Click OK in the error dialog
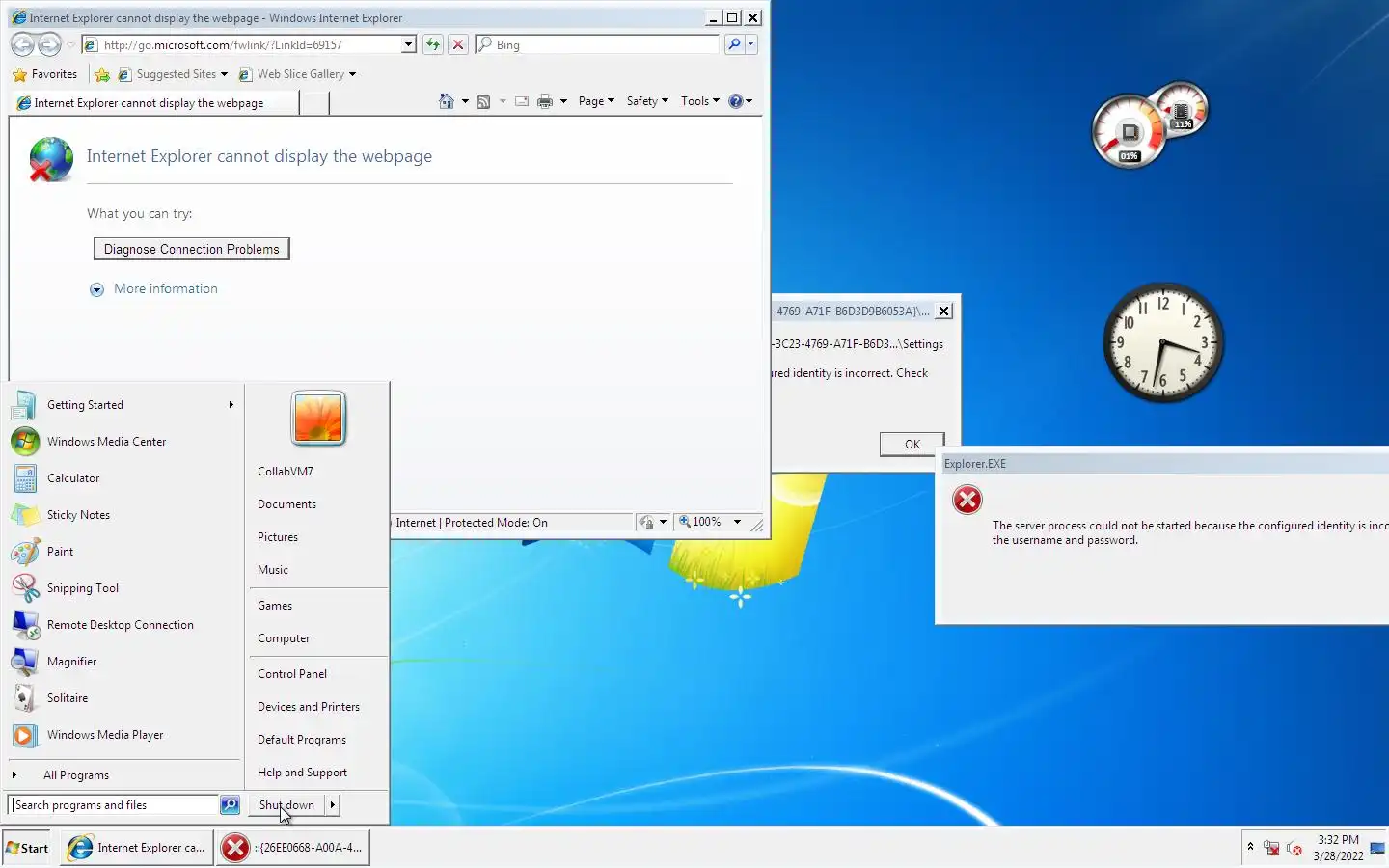The height and width of the screenshot is (868, 1389). tap(912, 445)
